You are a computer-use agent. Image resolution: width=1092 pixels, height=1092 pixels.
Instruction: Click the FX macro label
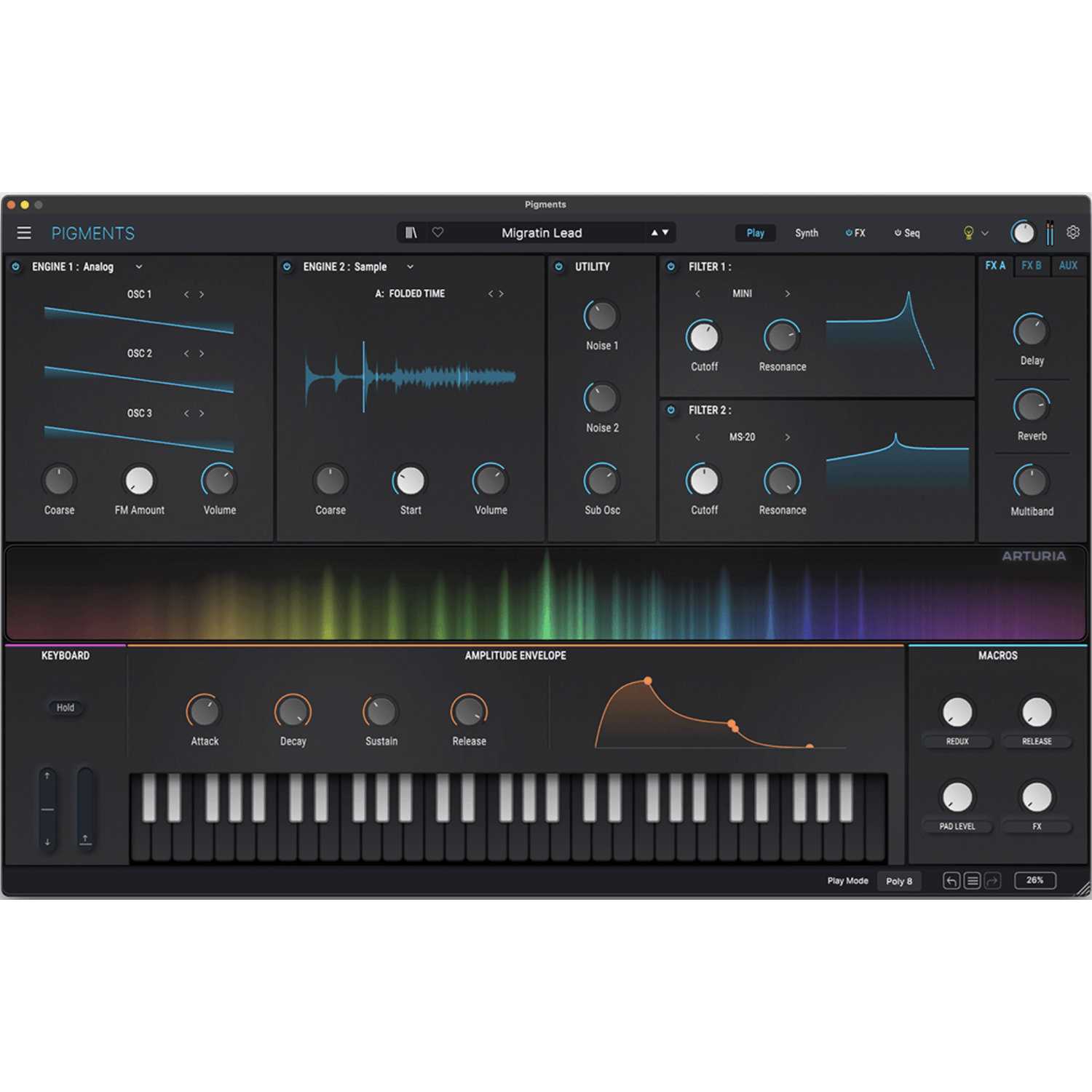coord(1037,826)
